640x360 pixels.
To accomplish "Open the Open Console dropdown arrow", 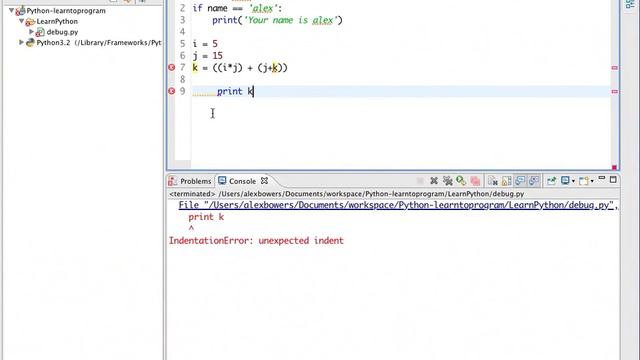I will pos(592,181).
